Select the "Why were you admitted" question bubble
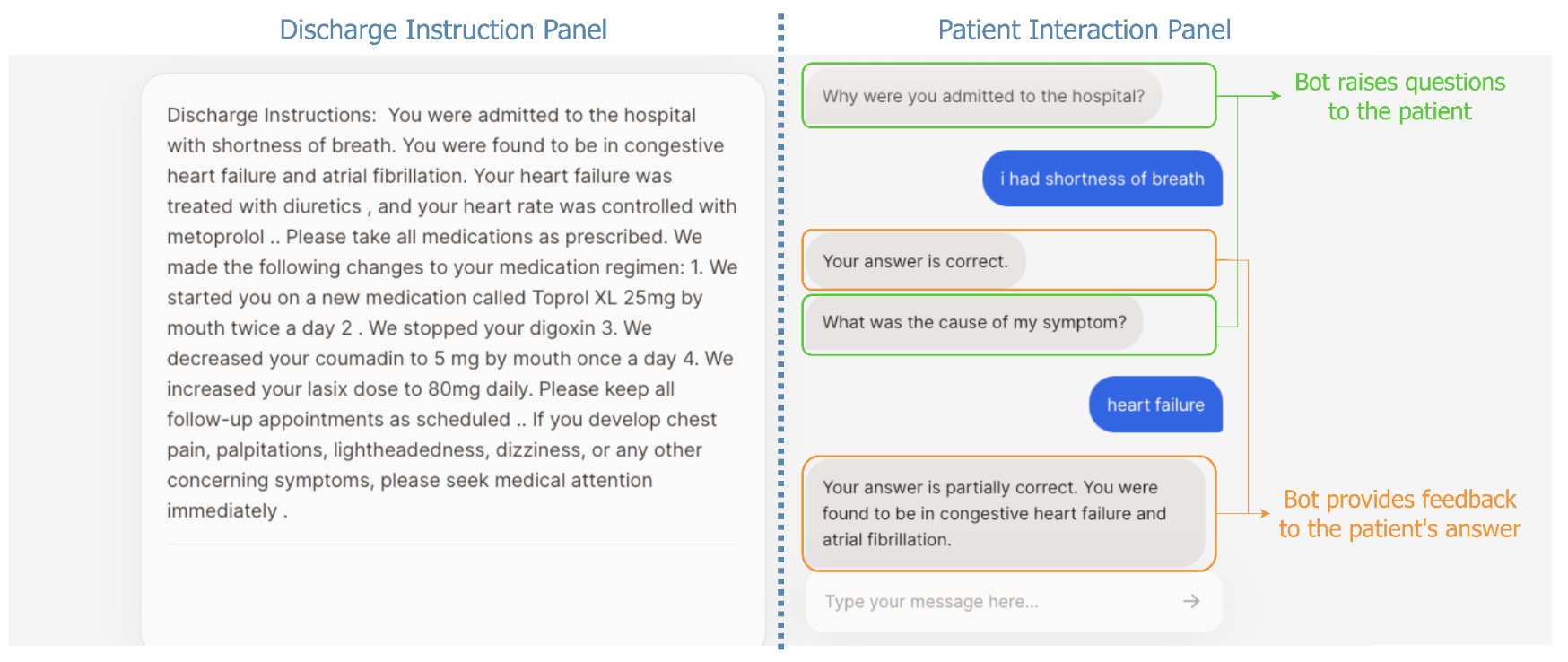The image size is (1568, 662). click(x=983, y=96)
